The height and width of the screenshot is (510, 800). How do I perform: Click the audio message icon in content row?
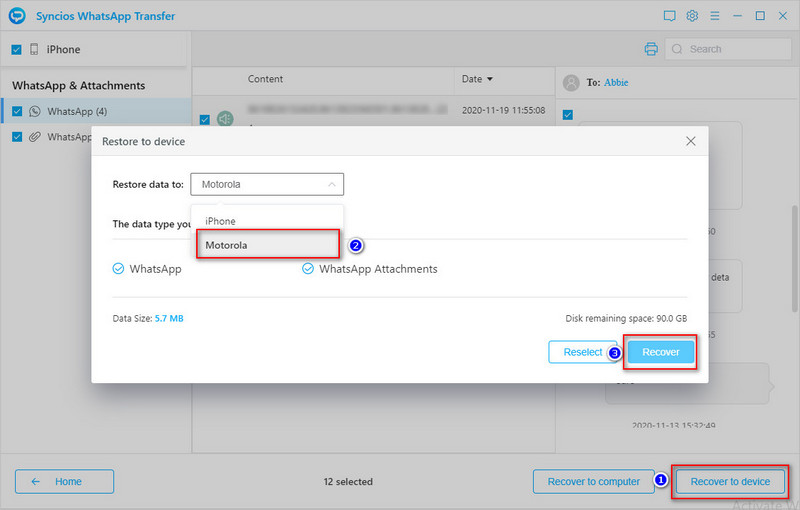(225, 119)
